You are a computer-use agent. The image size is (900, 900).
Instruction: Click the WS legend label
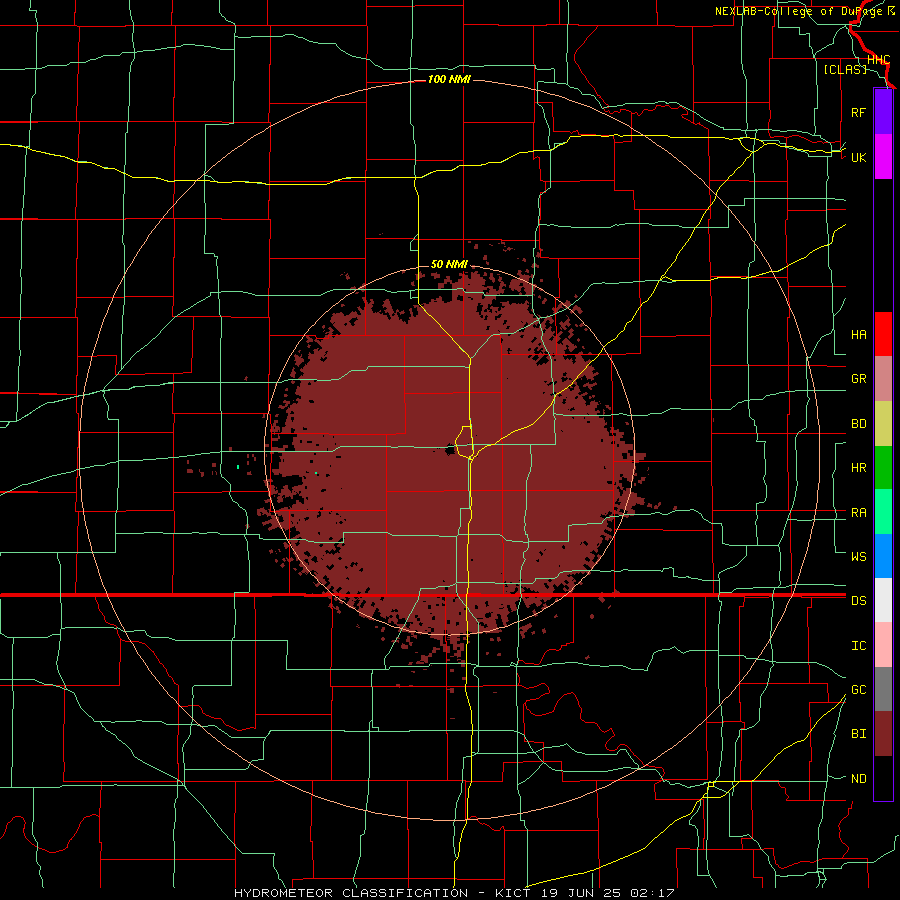coord(858,556)
